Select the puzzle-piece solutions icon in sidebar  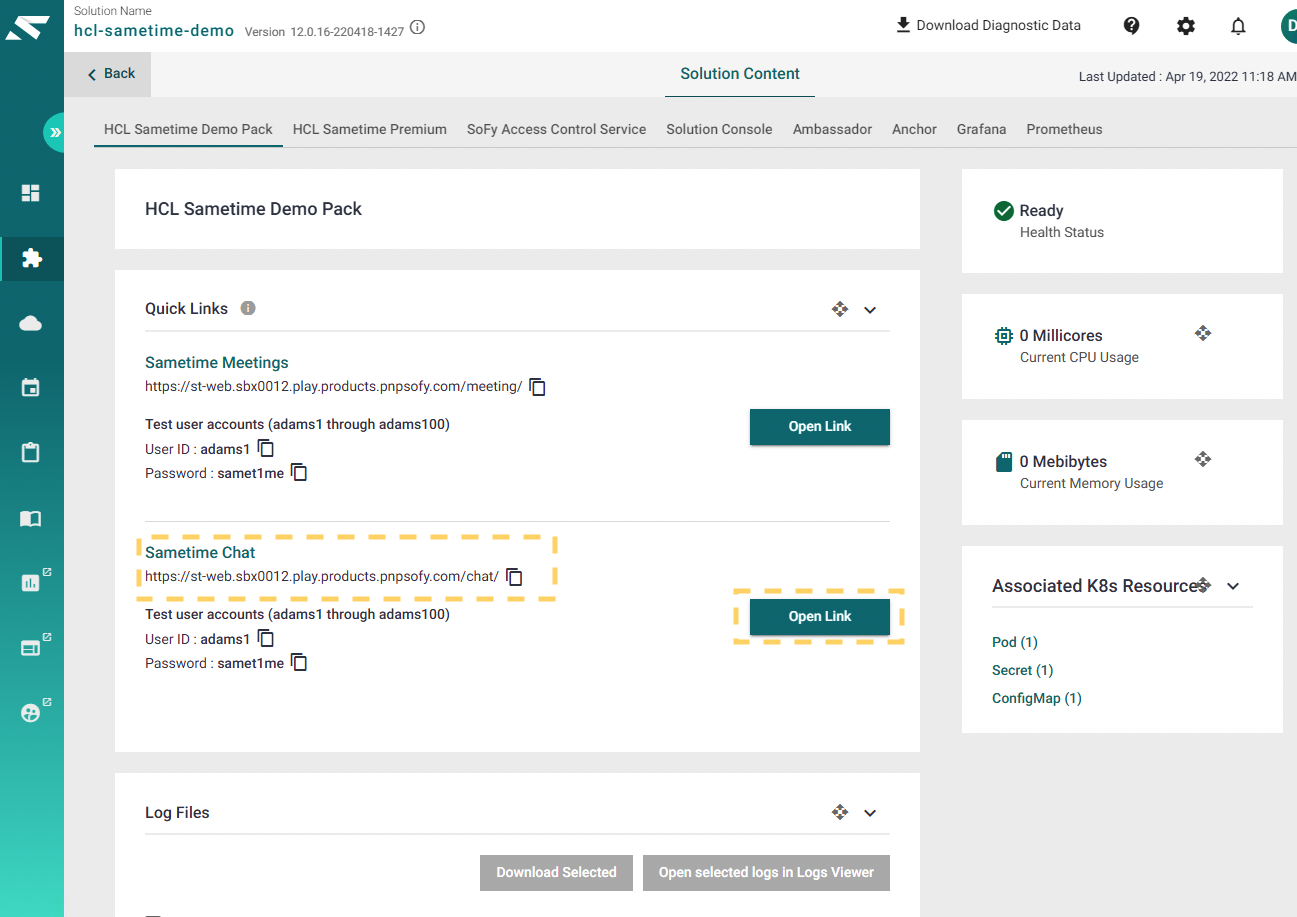[x=31, y=259]
